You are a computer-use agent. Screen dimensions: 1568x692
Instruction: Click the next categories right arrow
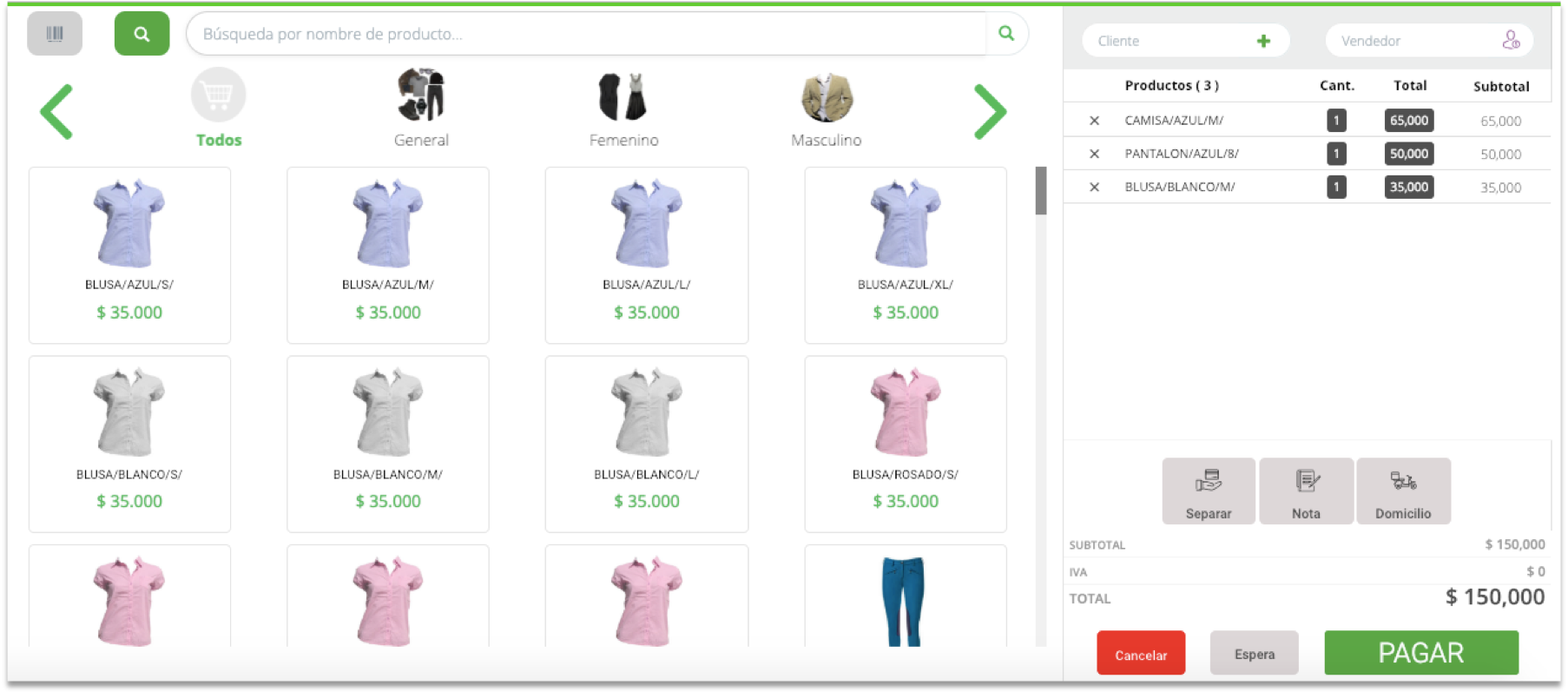click(990, 112)
